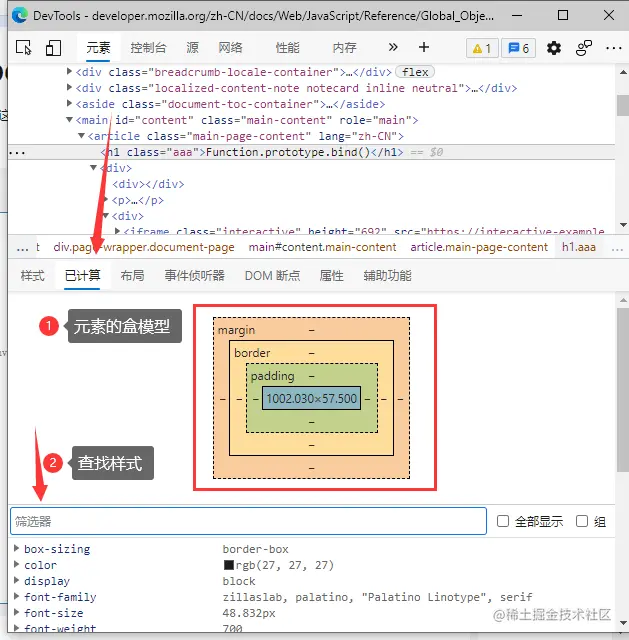629x640 pixels.
Task: Switch to the 元素 tab
Action: coord(98,48)
